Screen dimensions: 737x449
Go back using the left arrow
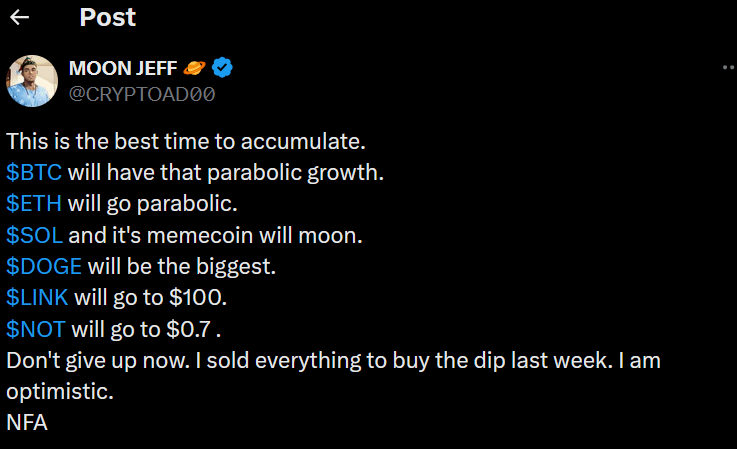[x=19, y=17]
